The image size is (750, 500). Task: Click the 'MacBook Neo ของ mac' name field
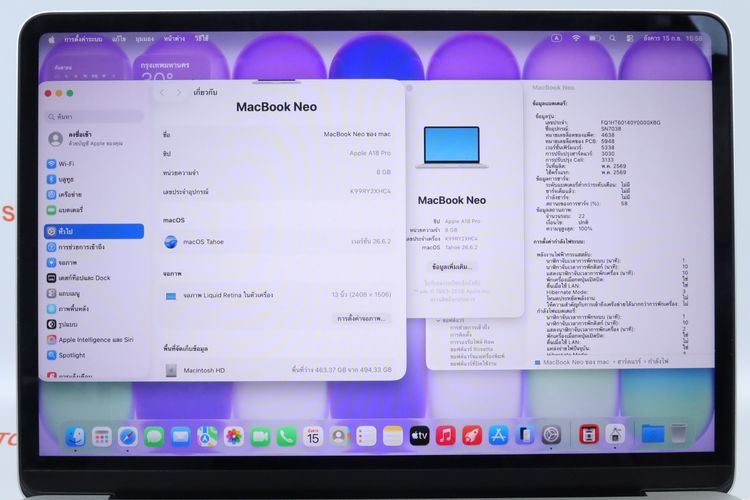pos(277,134)
